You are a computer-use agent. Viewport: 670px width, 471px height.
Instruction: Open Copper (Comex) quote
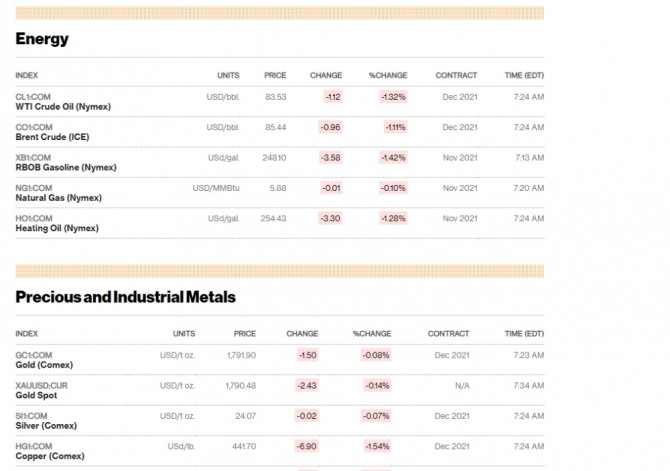coord(50,456)
